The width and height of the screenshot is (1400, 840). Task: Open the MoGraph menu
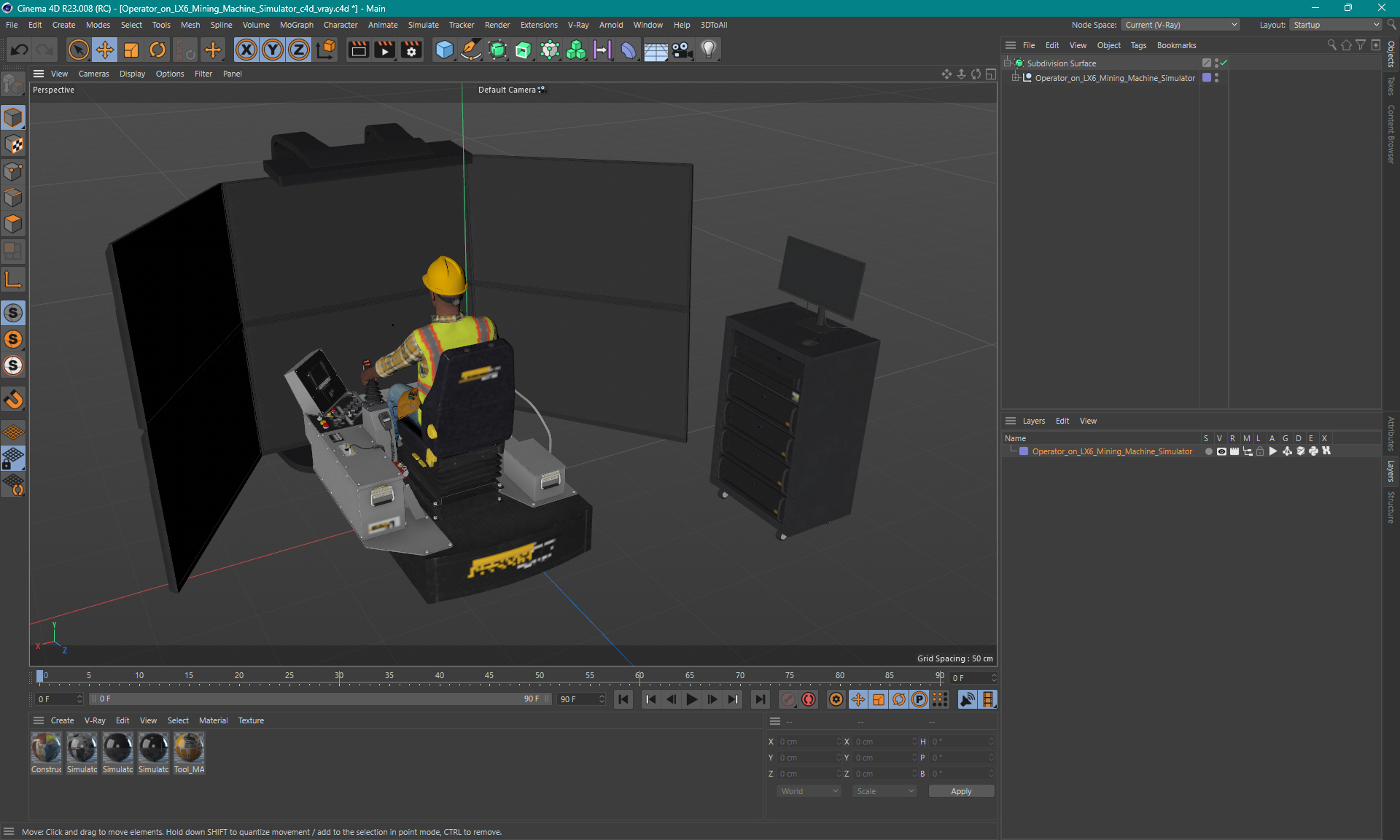point(297,25)
